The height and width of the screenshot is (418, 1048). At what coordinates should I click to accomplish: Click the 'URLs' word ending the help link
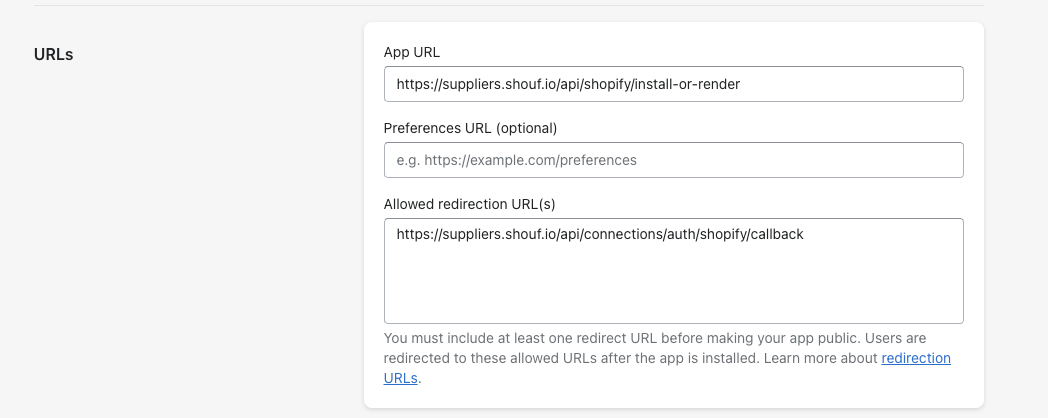pyautogui.click(x=400, y=378)
